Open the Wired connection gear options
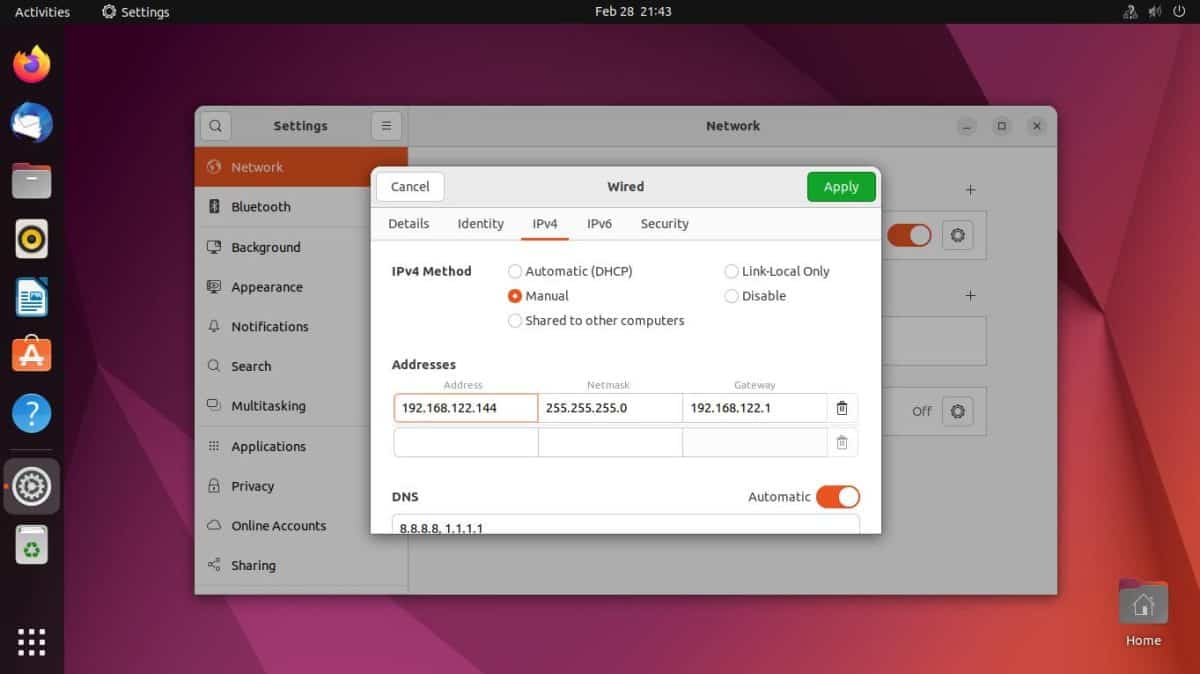The height and width of the screenshot is (674, 1200). [957, 235]
